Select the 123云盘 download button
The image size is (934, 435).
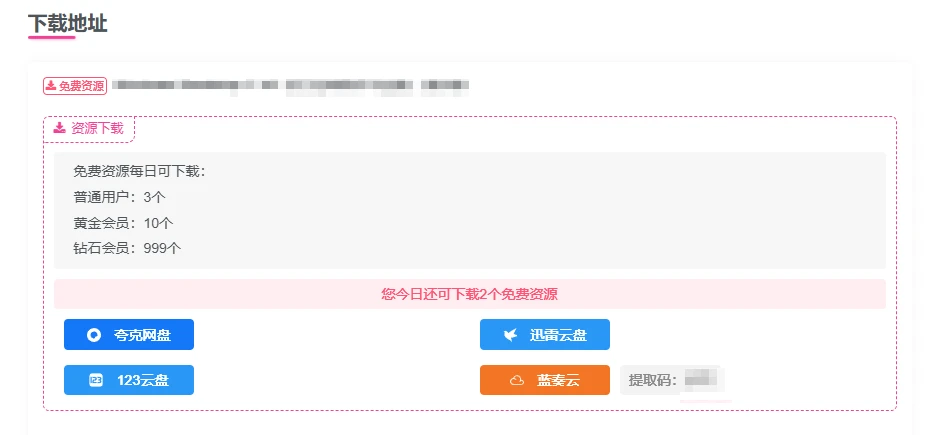coord(129,380)
